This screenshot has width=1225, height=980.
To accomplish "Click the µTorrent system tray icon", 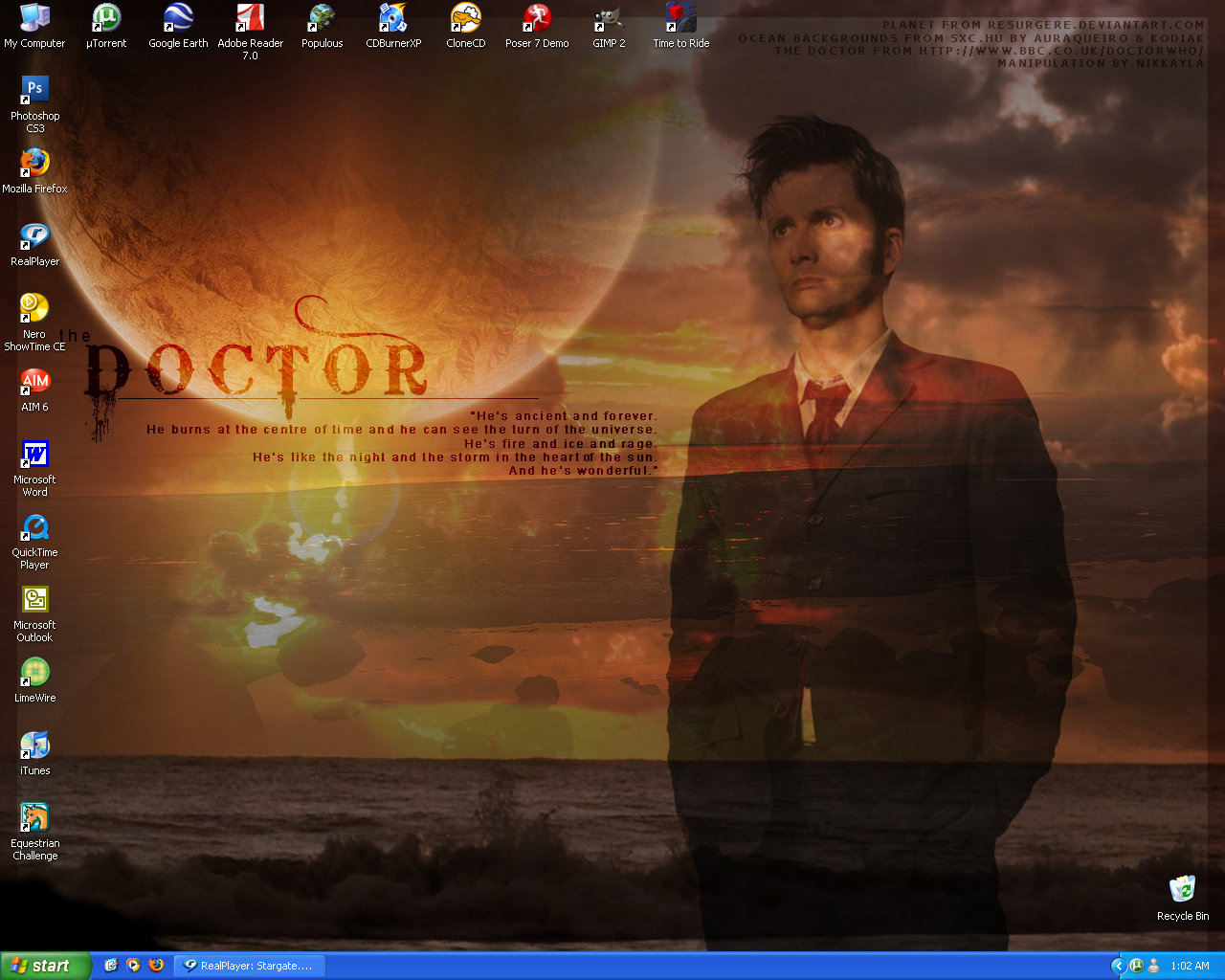I will 1137,966.
